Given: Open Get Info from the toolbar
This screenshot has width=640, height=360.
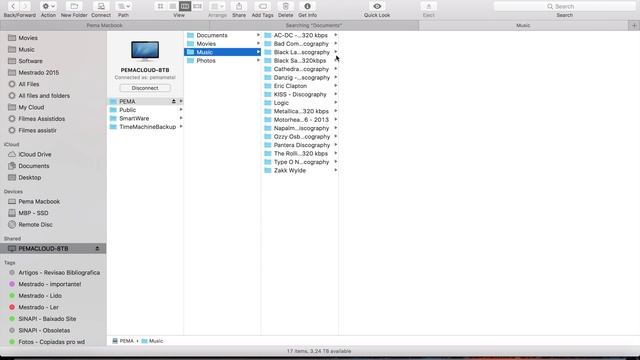Looking at the screenshot, I should (307, 6).
